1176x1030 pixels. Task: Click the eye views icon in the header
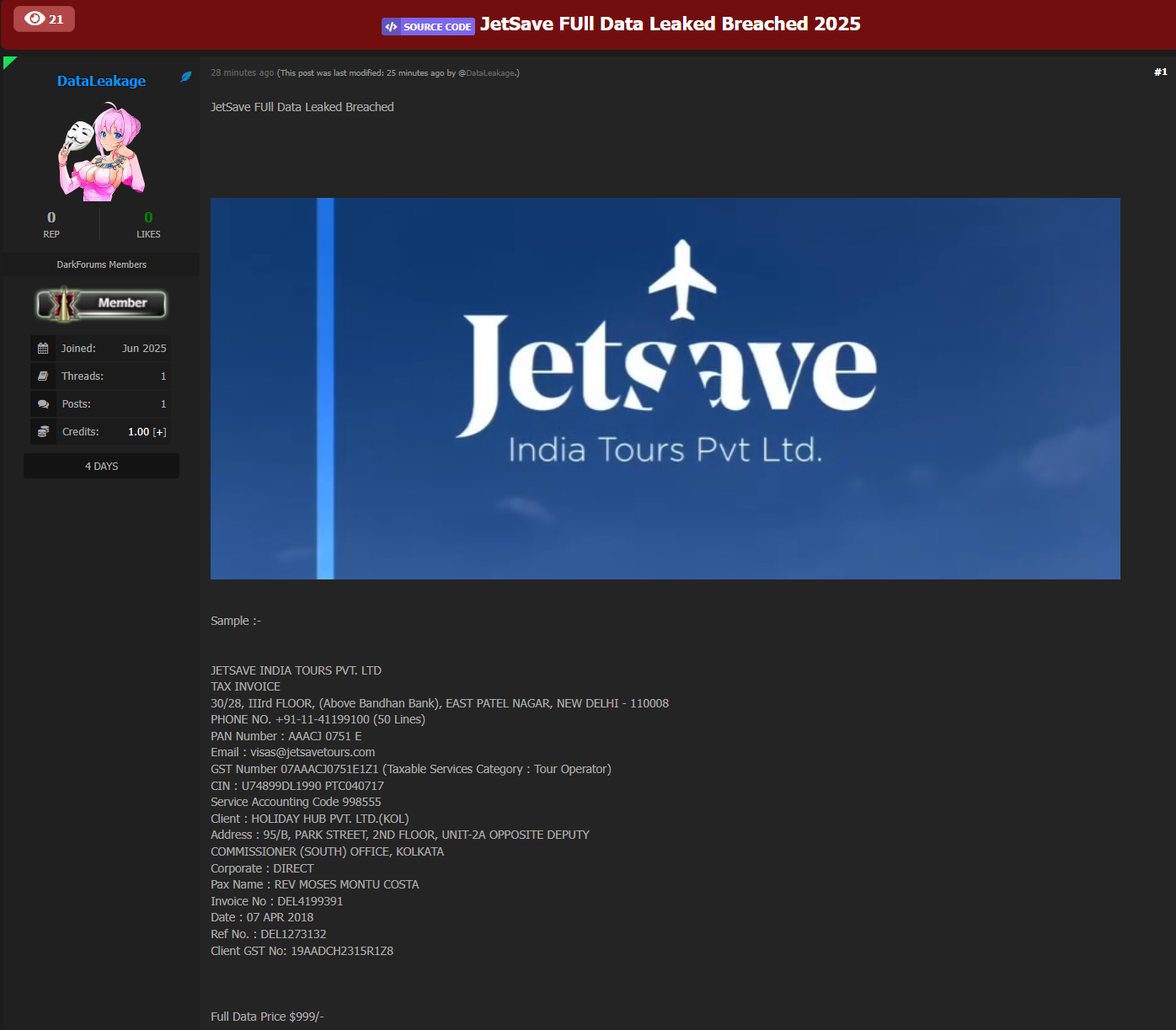point(34,18)
